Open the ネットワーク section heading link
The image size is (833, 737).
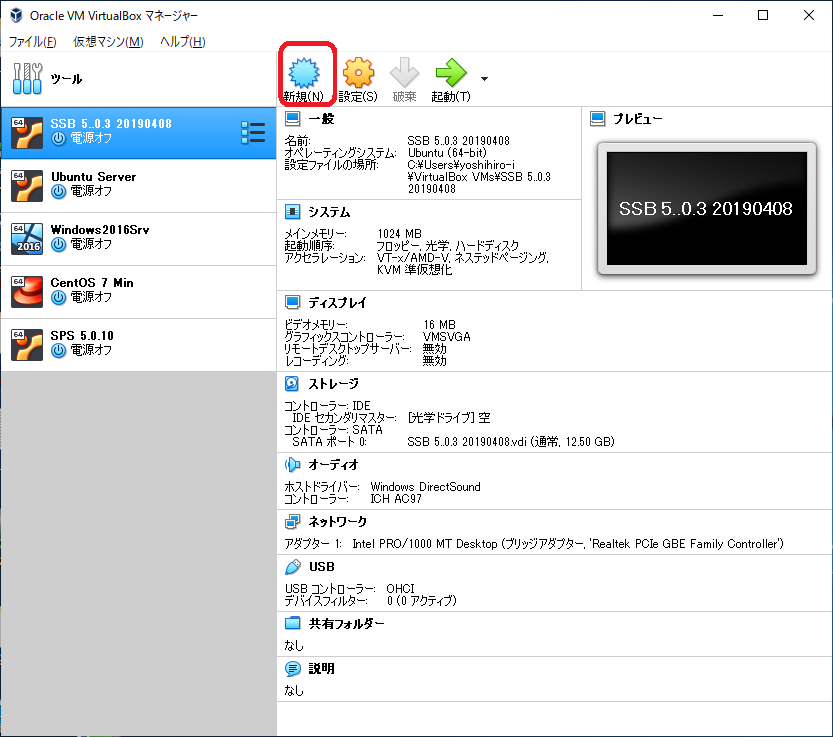pyautogui.click(x=338, y=522)
